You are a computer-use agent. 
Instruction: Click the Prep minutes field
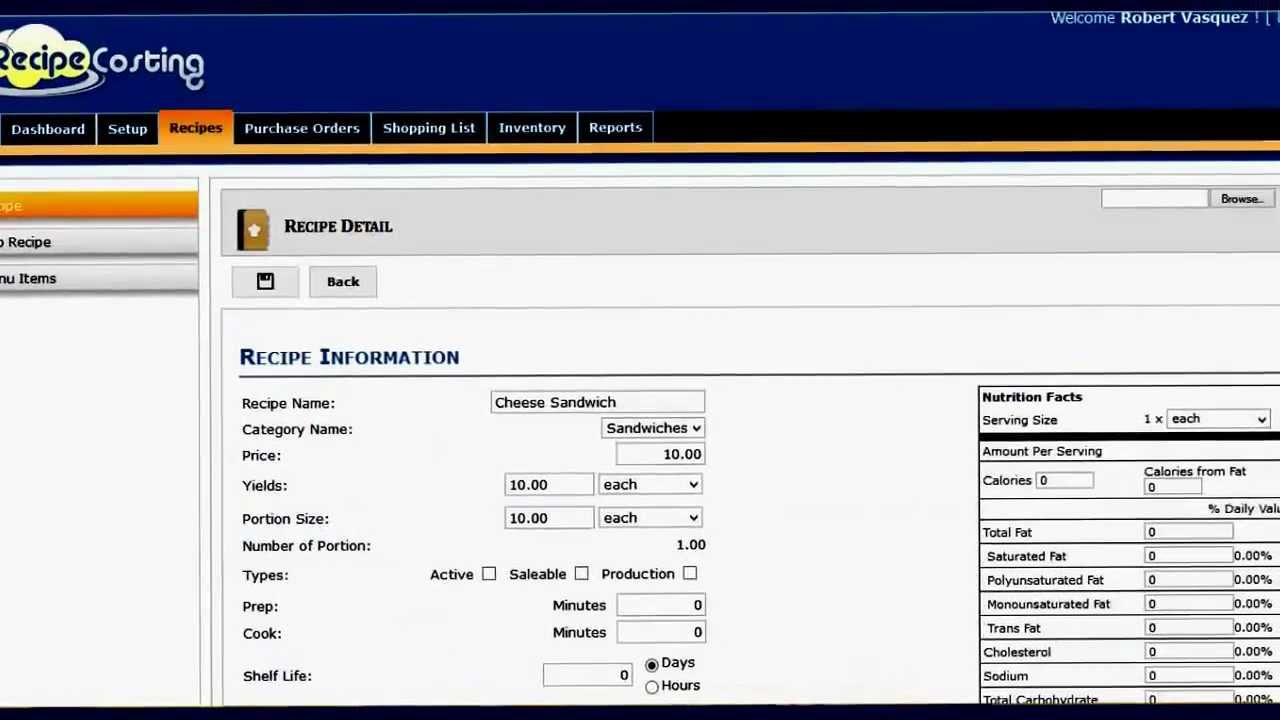(x=661, y=605)
